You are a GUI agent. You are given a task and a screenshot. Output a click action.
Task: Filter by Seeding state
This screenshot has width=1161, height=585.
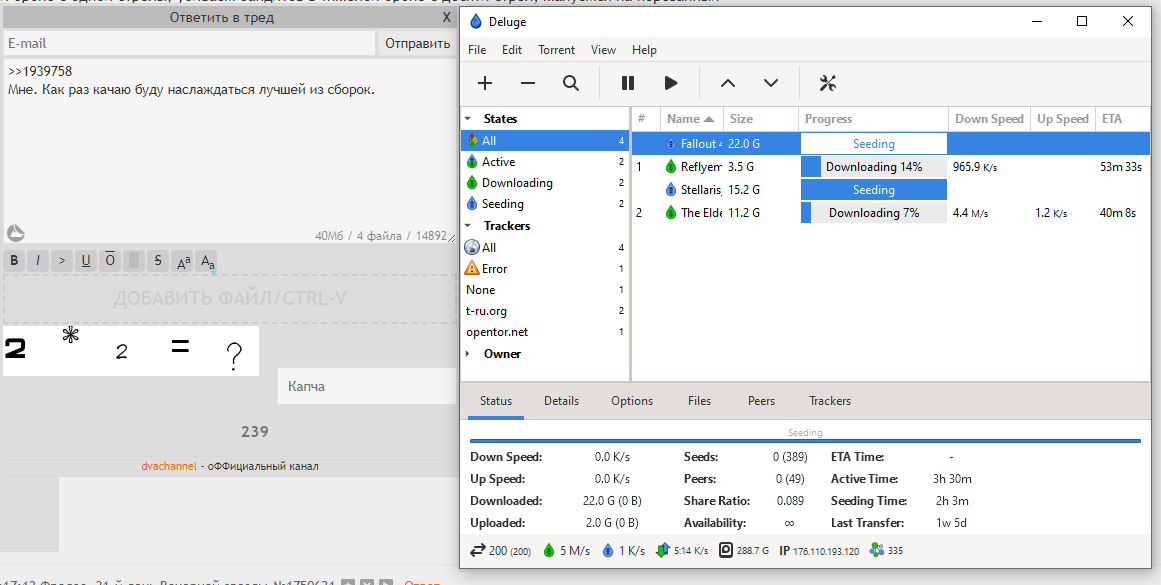point(545,204)
